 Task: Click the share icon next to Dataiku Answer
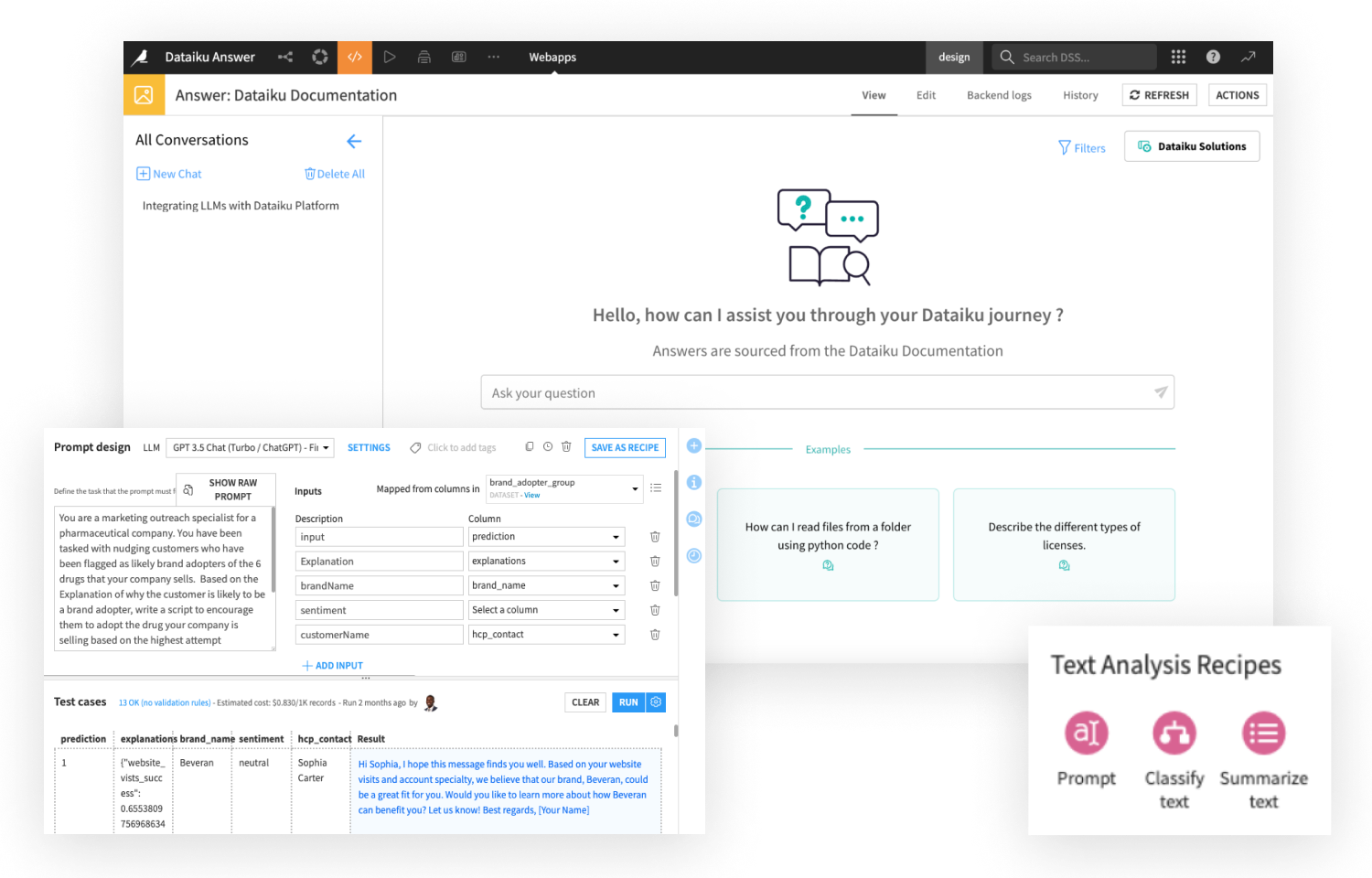tap(284, 57)
